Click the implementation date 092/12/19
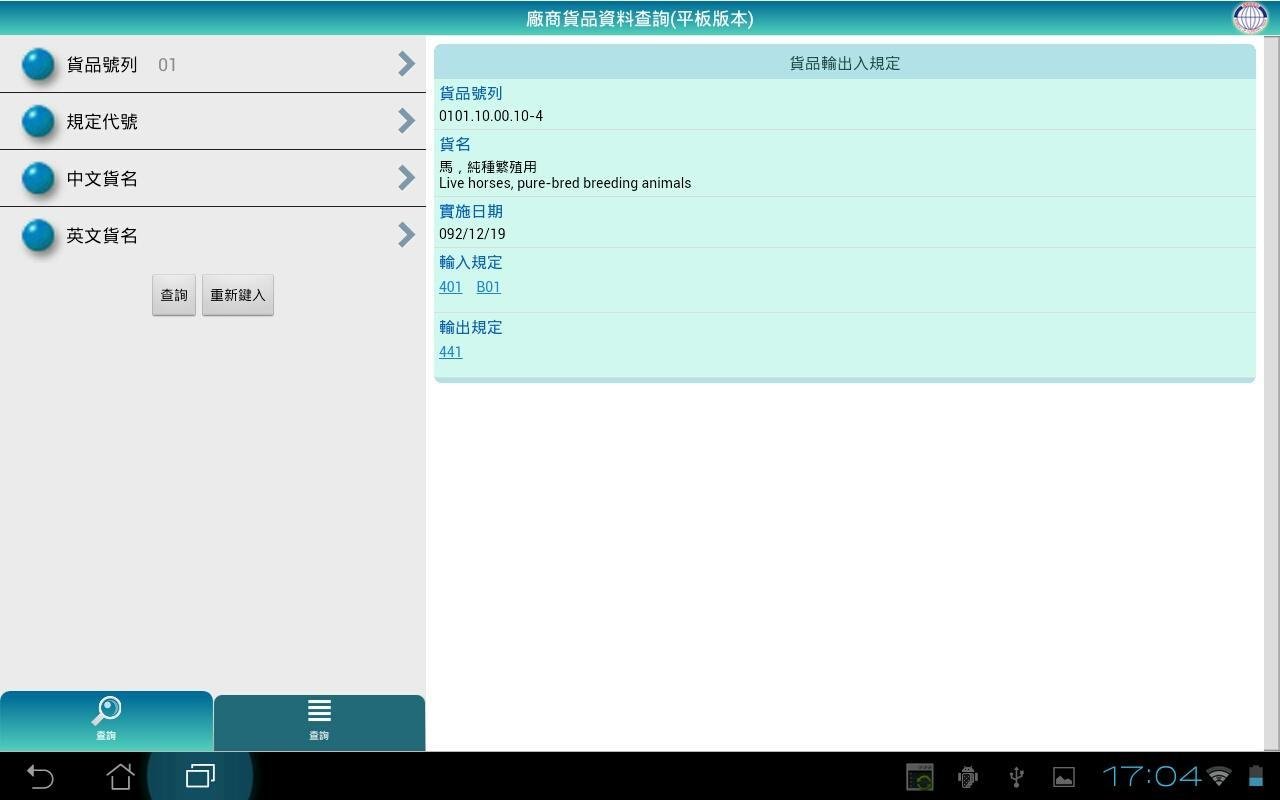 click(472, 234)
